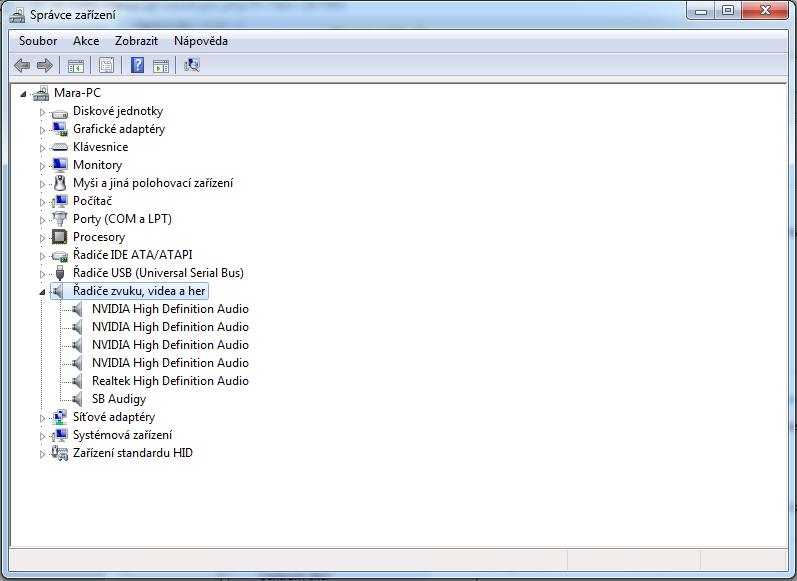Expand the Porty (COM a LPT) node
The image size is (797, 581).
pos(42,220)
